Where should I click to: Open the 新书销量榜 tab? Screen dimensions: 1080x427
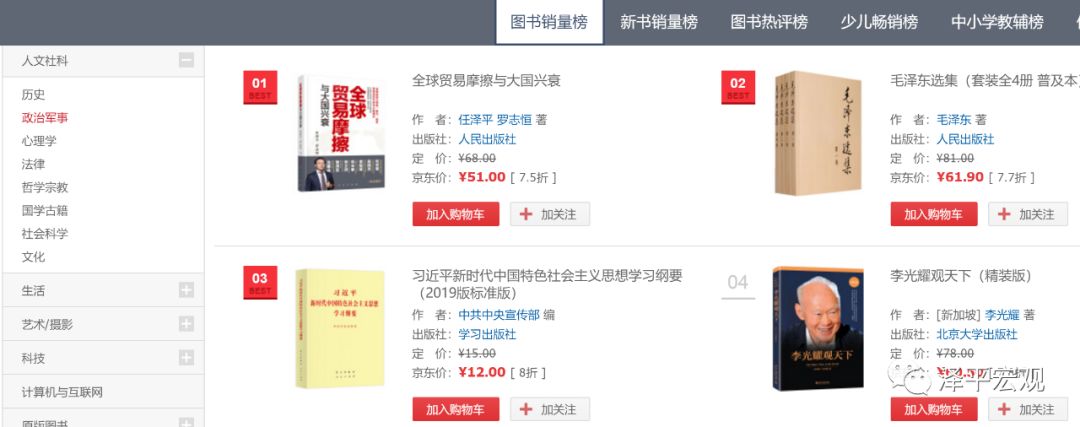658,22
